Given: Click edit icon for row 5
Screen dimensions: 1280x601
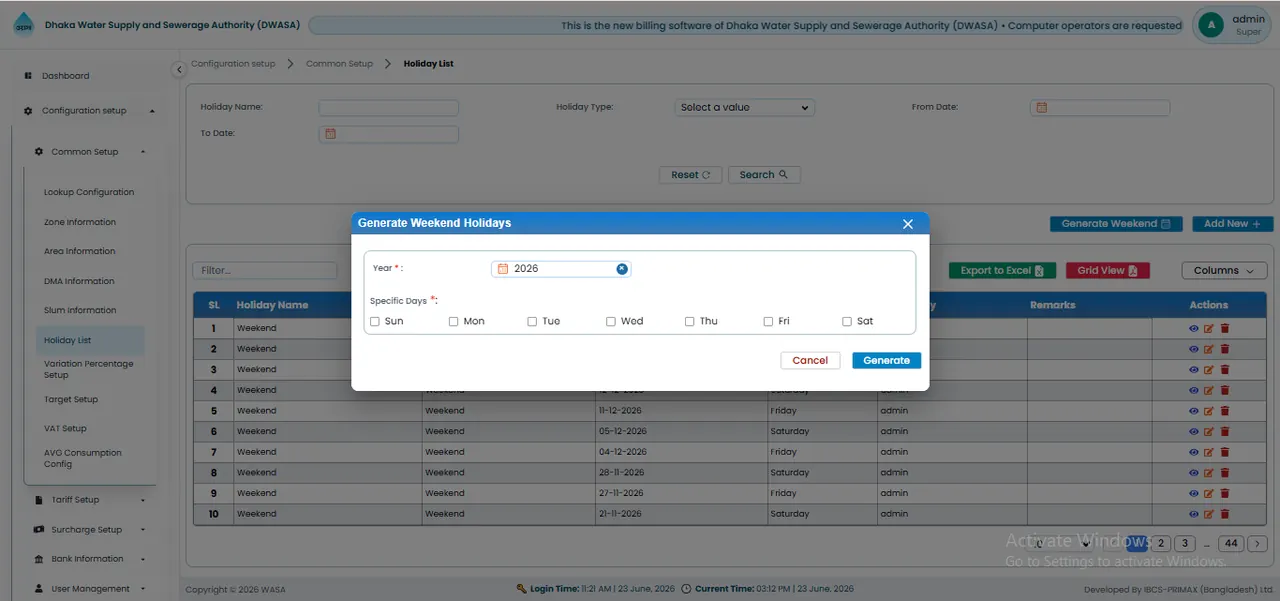Looking at the screenshot, I should coord(1209,411).
